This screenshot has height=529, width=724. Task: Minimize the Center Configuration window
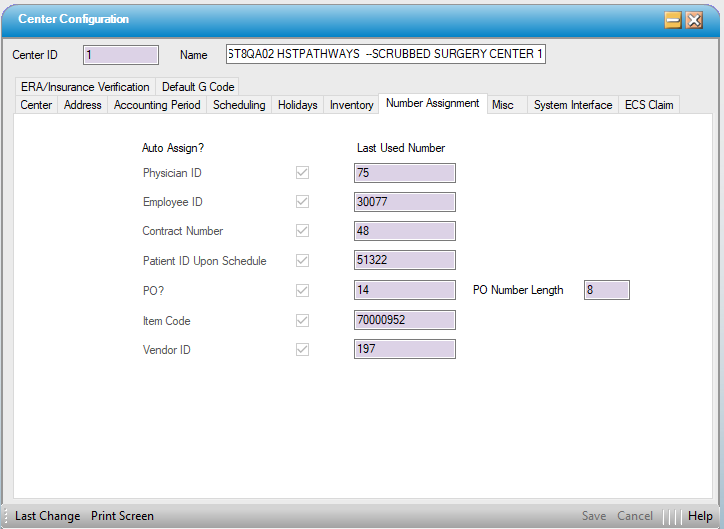(x=673, y=20)
